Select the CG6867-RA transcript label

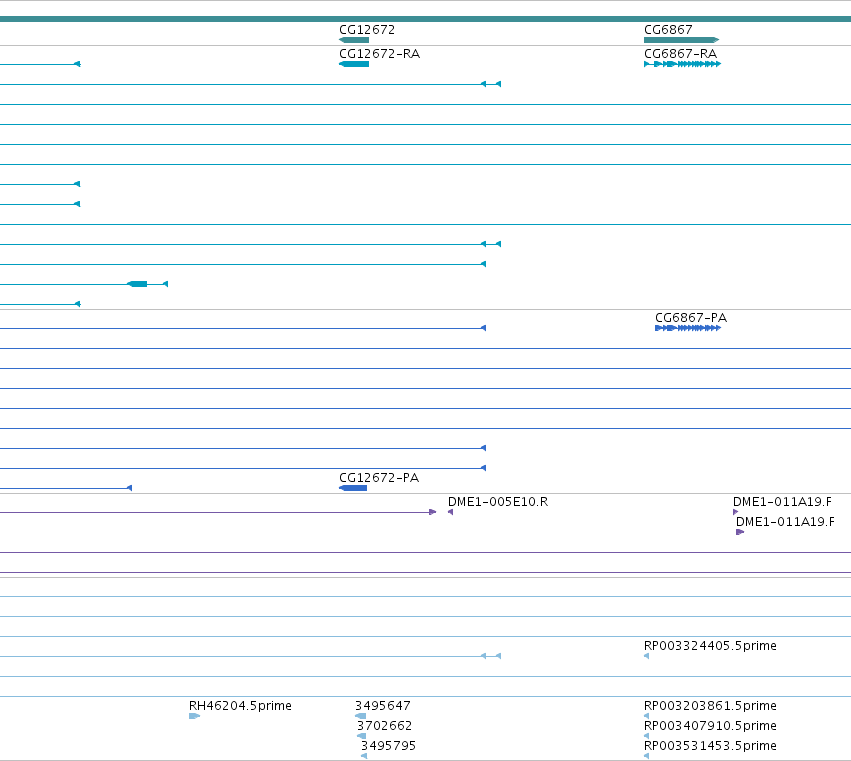681,53
